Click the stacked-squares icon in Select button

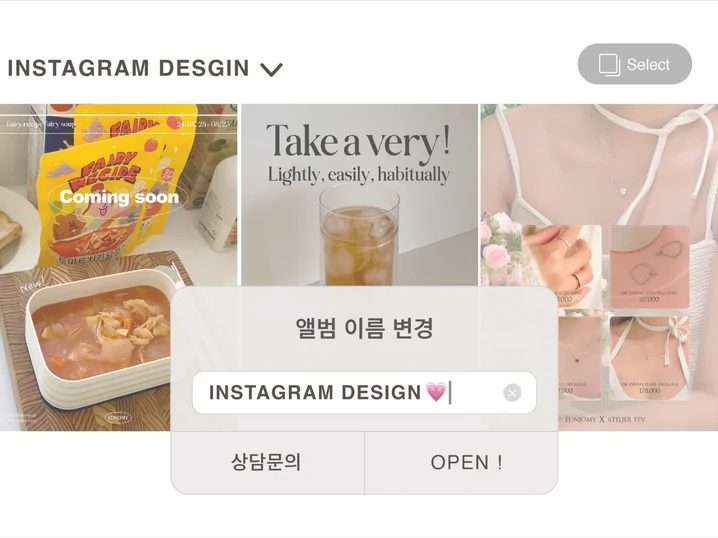[609, 65]
